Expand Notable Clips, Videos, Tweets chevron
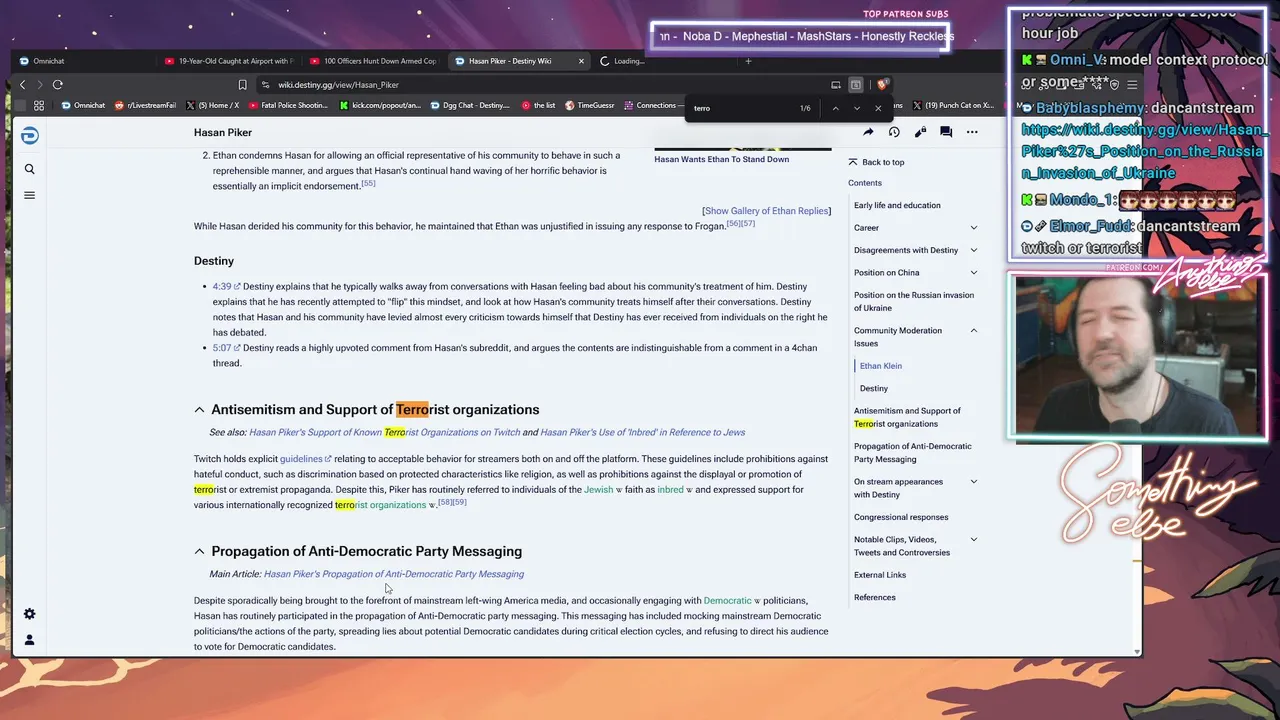This screenshot has width=1280, height=720. tap(973, 540)
